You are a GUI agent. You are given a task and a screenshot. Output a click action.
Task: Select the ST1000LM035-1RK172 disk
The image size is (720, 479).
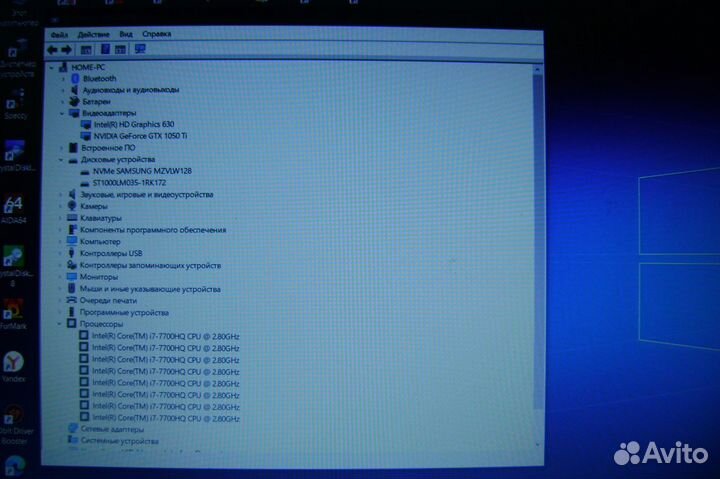129,183
